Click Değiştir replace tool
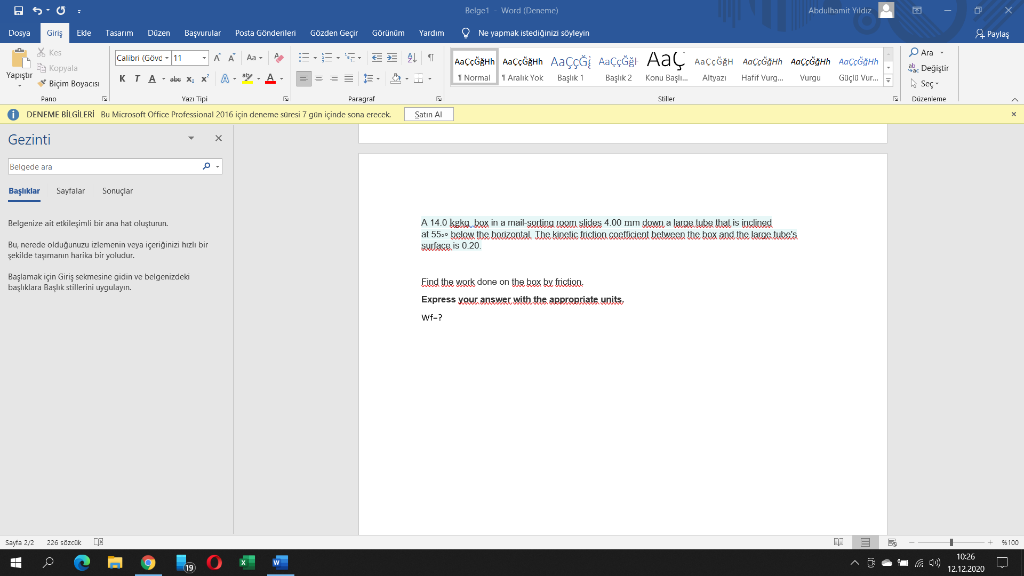The image size is (1024, 576). 929,68
